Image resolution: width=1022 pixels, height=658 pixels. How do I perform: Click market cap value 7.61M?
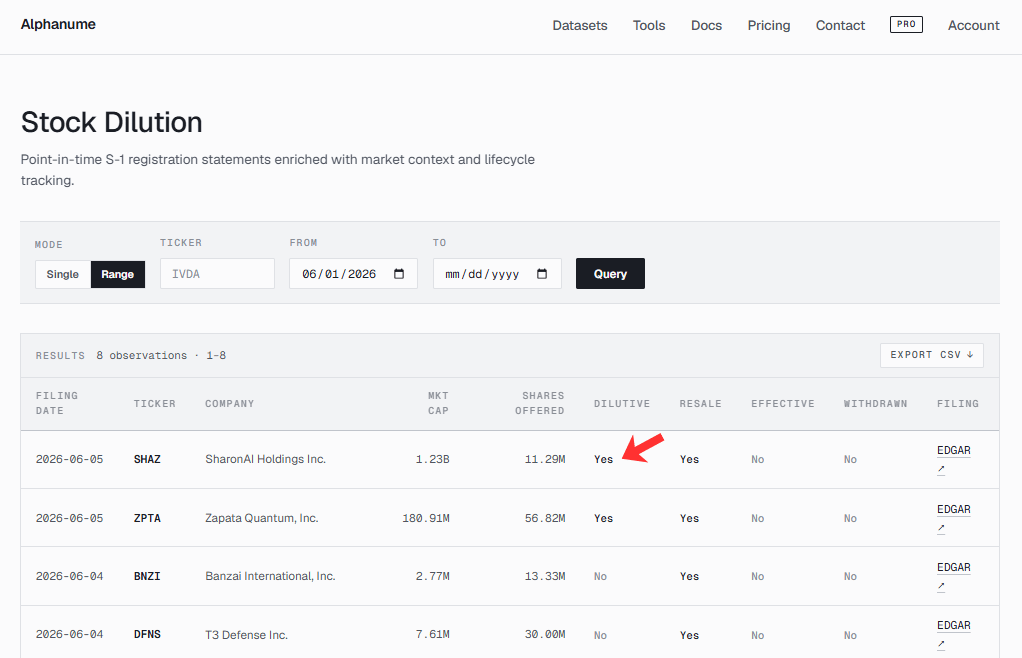click(x=433, y=635)
